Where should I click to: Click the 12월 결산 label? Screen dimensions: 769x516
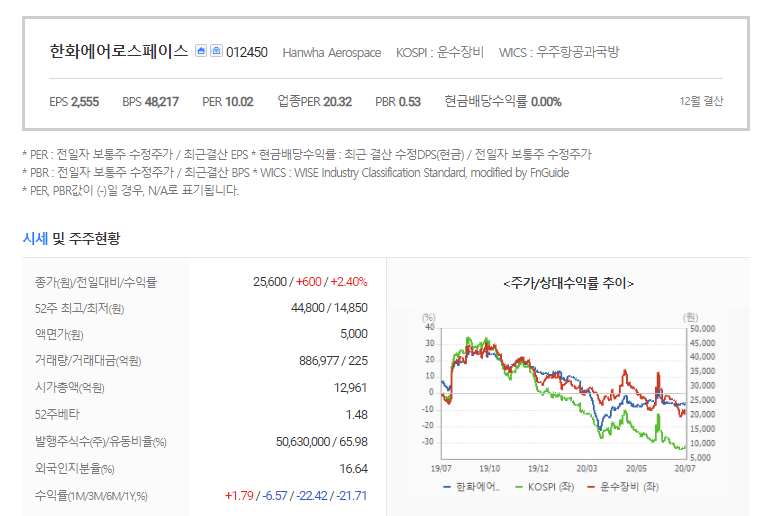pyautogui.click(x=701, y=101)
